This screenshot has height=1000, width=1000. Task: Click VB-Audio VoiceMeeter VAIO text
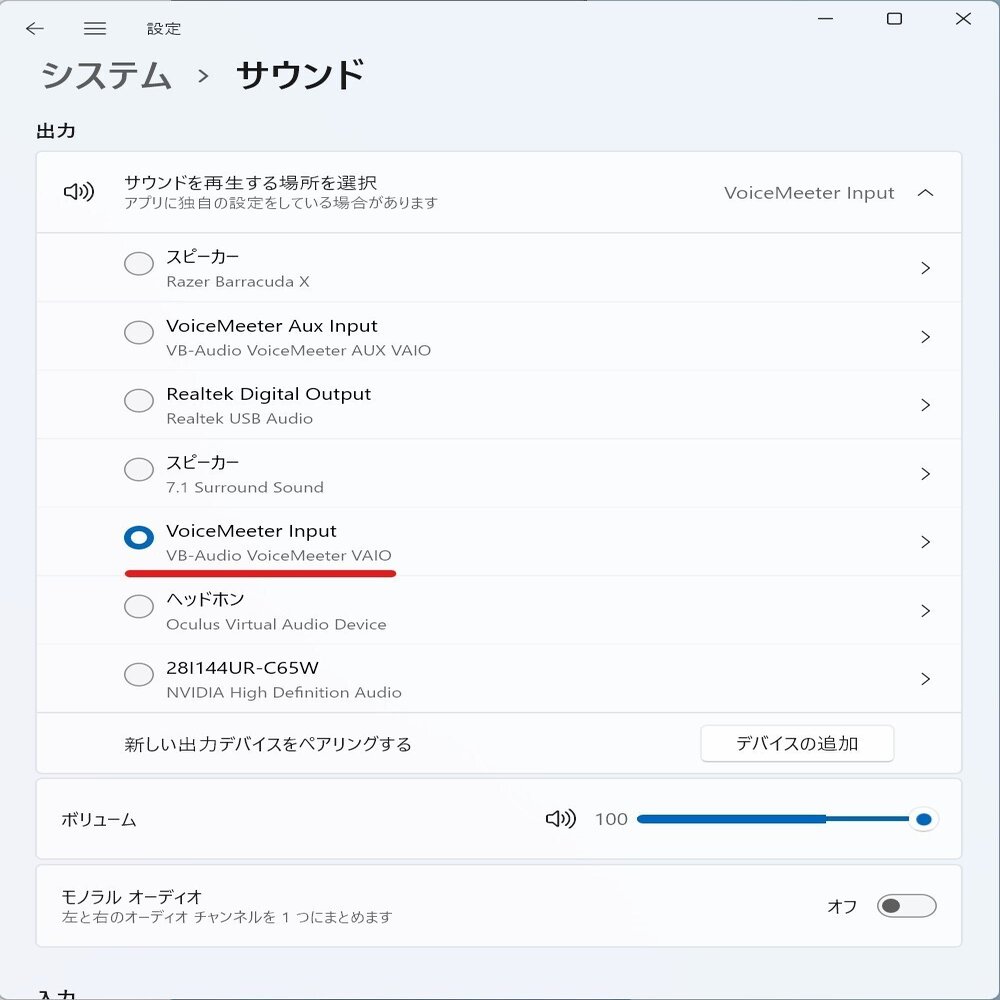(279, 555)
